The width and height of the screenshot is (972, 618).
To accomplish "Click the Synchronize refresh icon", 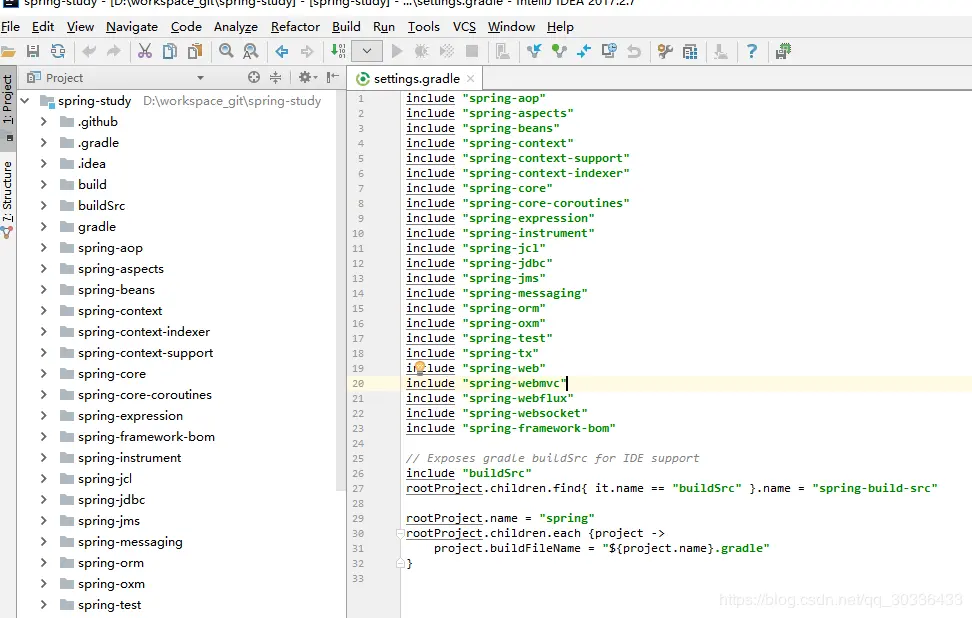I will coord(58,51).
